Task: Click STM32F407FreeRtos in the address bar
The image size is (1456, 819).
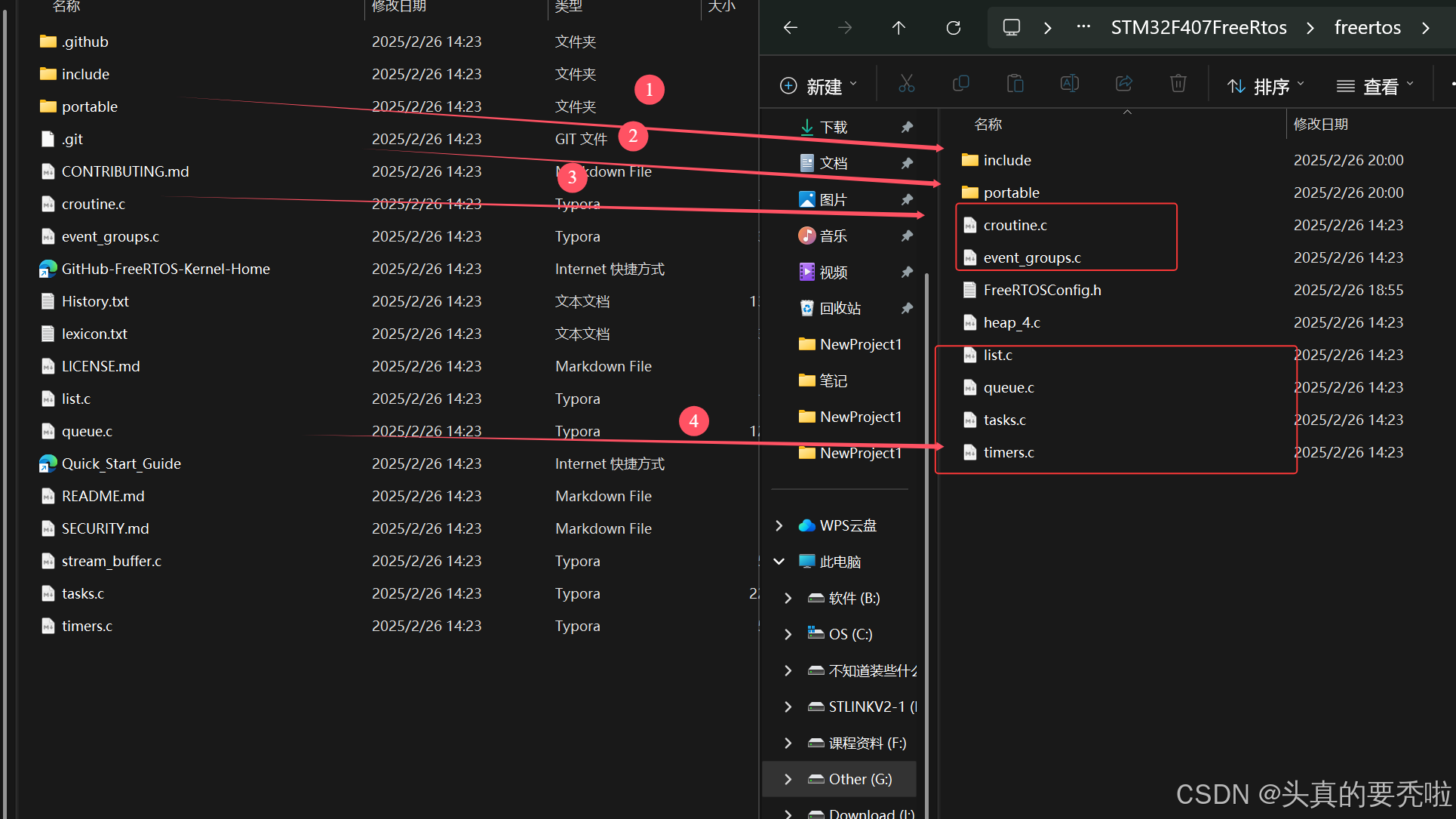Action: pyautogui.click(x=1199, y=28)
